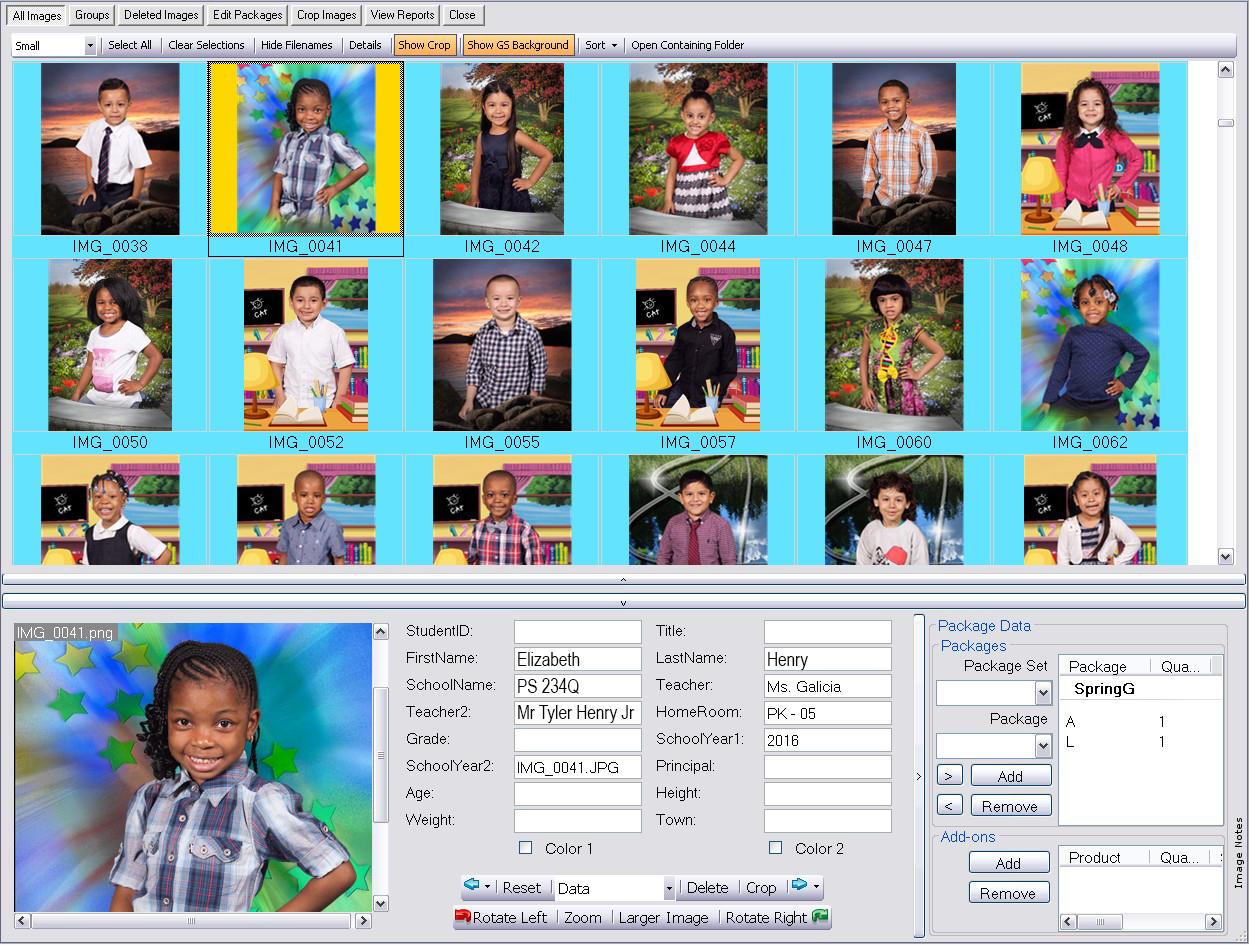Rotate the image left

(501, 917)
